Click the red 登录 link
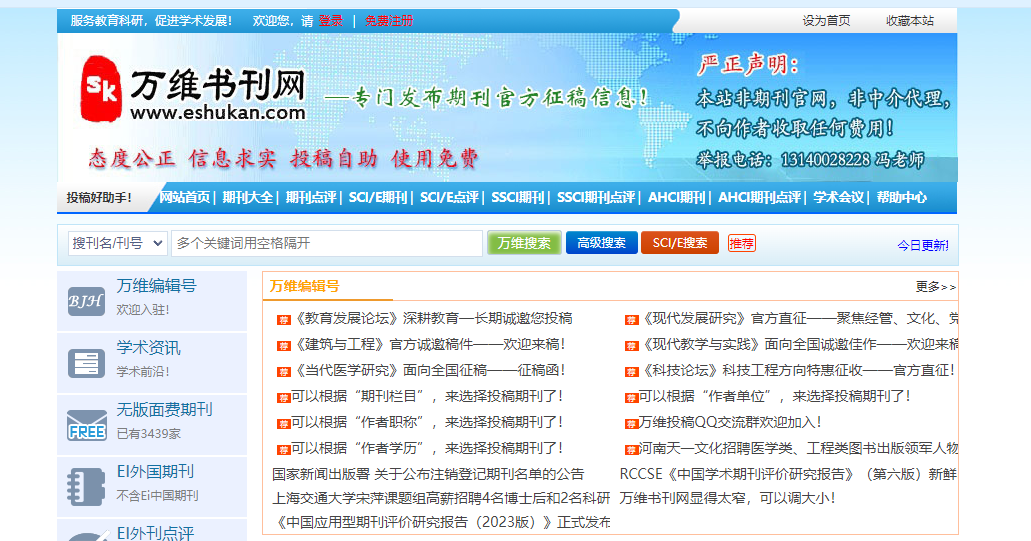Image resolution: width=1031 pixels, height=541 pixels. click(331, 21)
